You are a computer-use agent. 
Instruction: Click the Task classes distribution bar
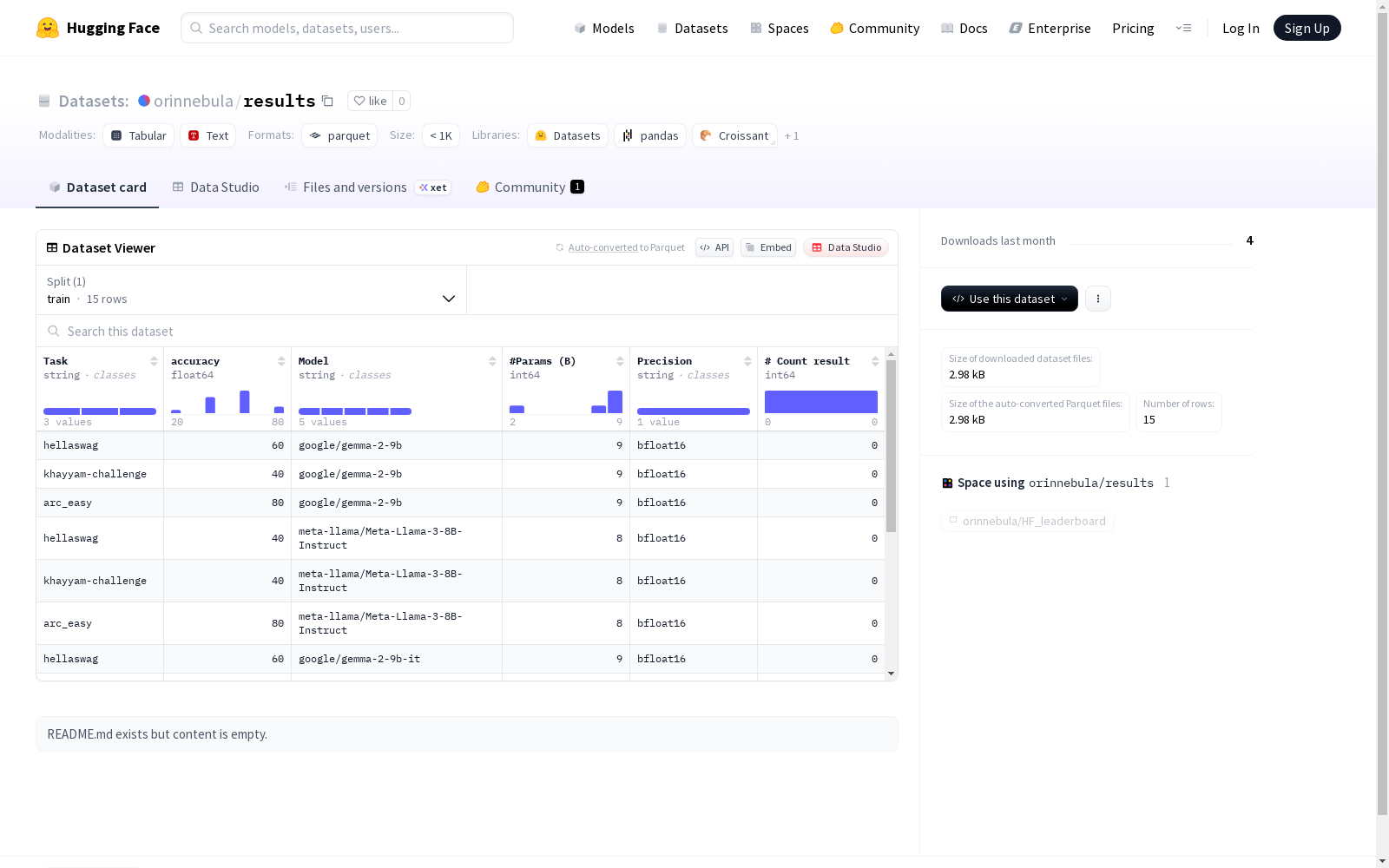point(100,411)
